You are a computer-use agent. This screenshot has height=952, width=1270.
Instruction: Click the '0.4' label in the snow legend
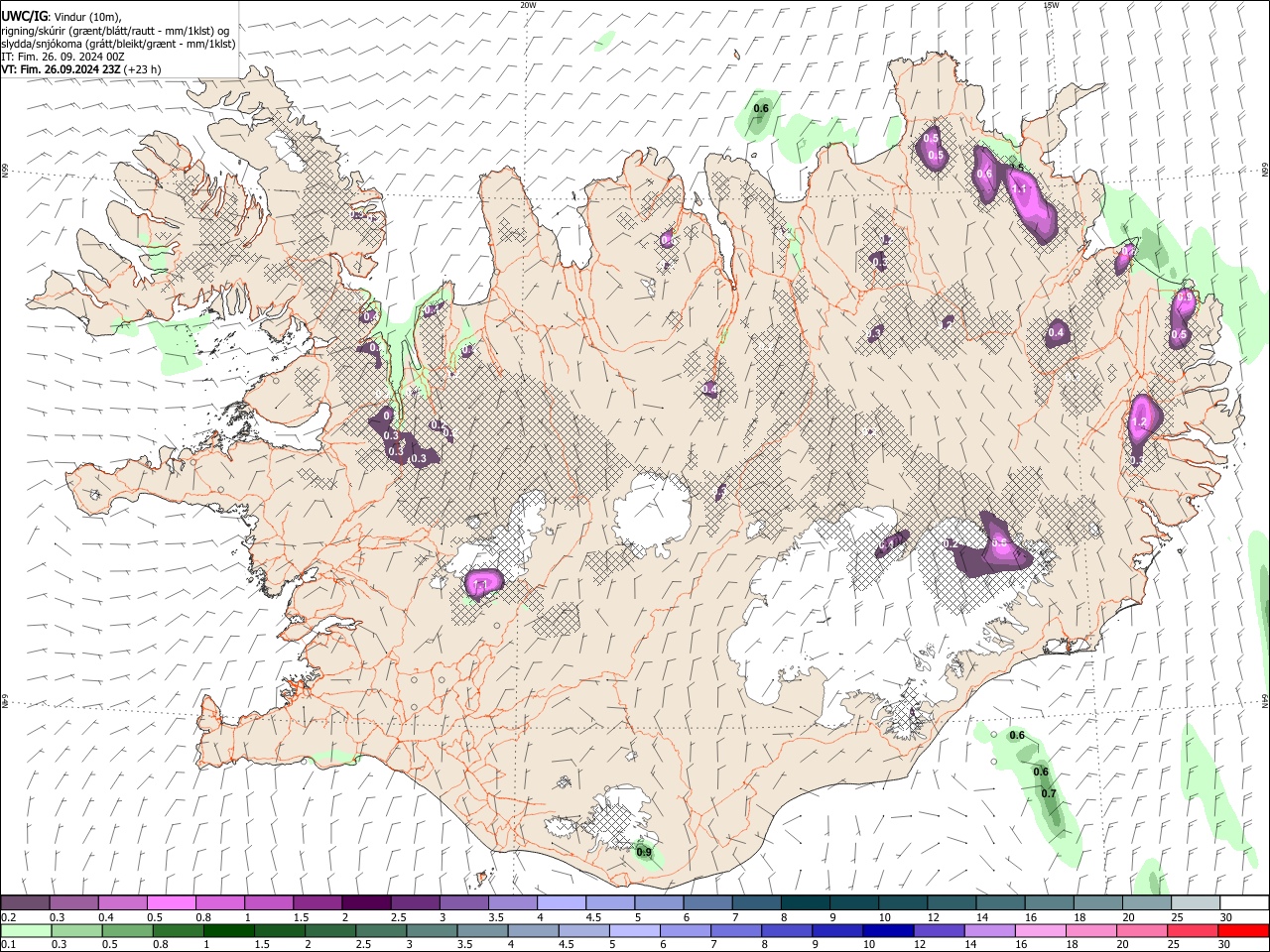(x=105, y=917)
